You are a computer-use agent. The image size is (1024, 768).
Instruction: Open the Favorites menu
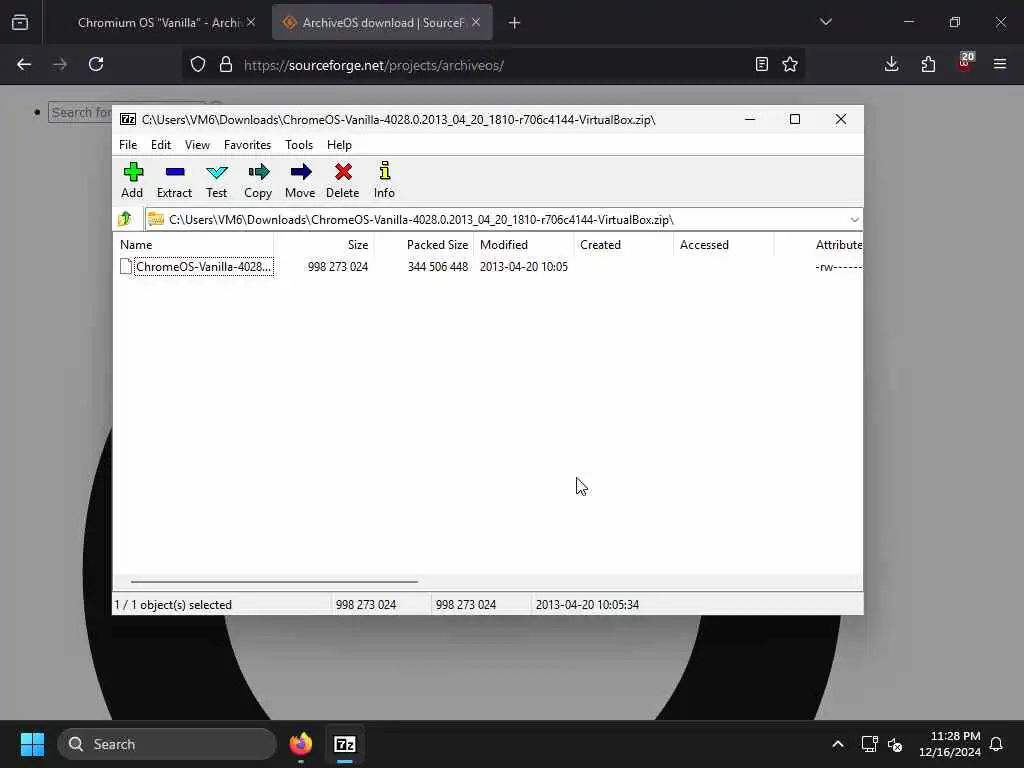[x=248, y=145]
